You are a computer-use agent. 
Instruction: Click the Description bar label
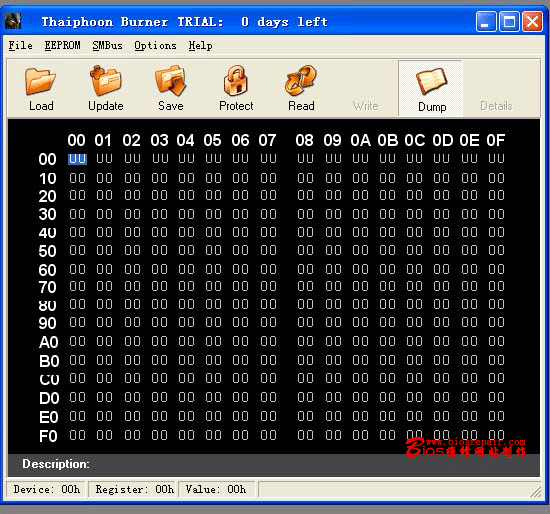pos(56,464)
